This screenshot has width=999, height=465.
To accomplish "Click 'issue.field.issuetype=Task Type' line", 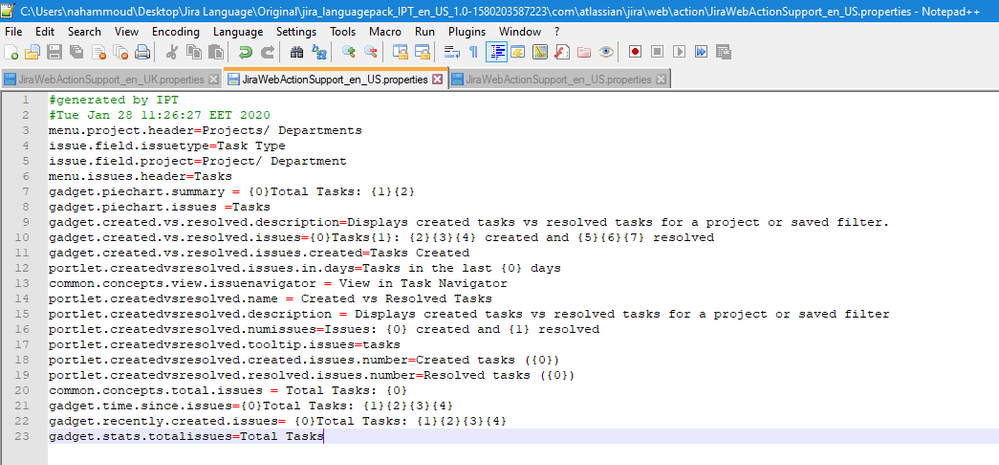I will 167,146.
